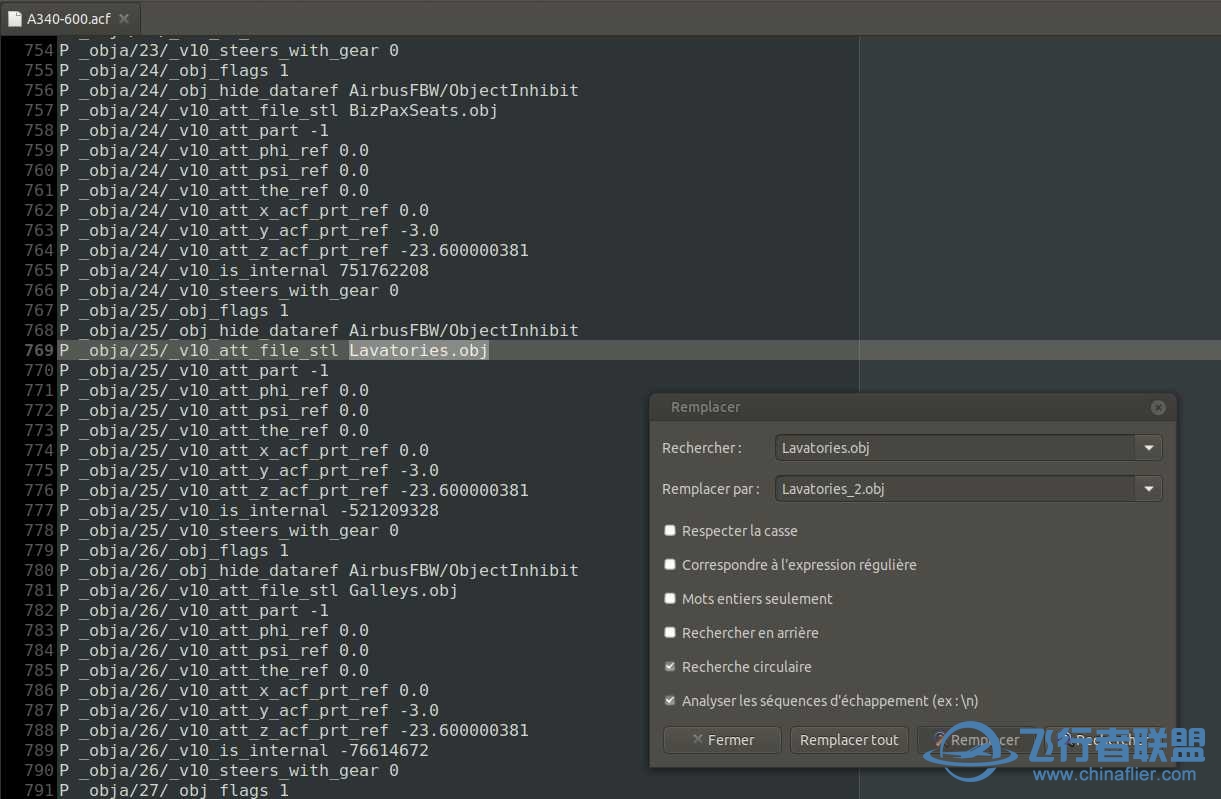Close the A340-600.acf tab
This screenshot has height=799, width=1221.
pos(123,19)
